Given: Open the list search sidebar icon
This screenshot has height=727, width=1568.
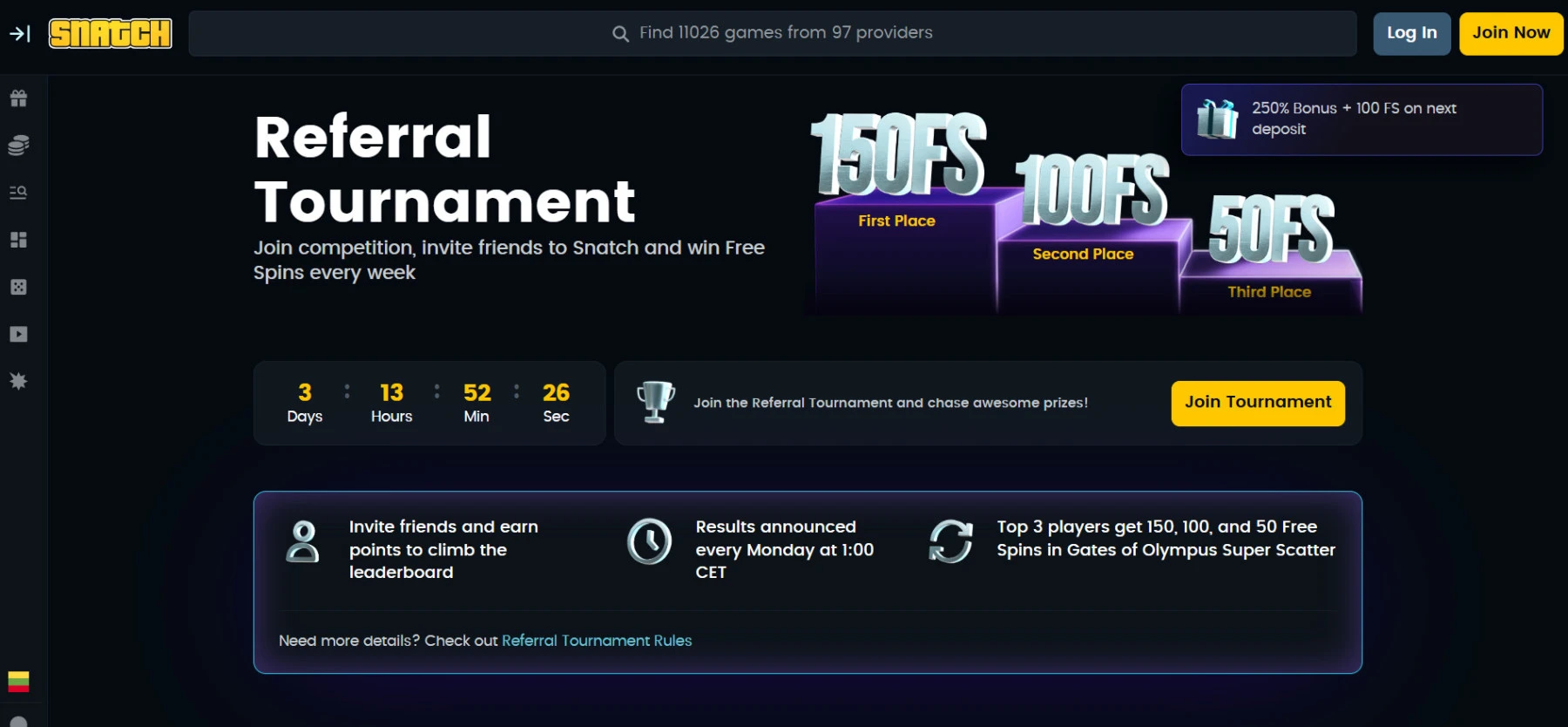Looking at the screenshot, I should [18, 192].
